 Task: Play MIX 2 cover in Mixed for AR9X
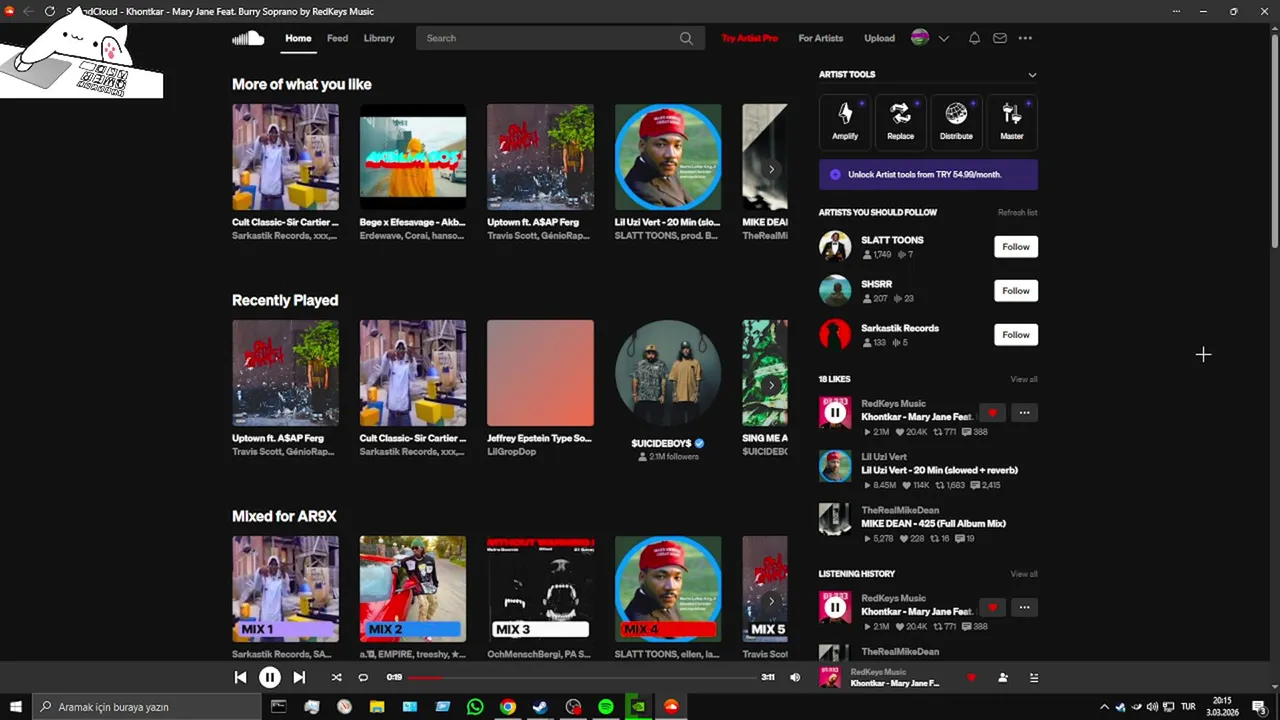point(413,589)
